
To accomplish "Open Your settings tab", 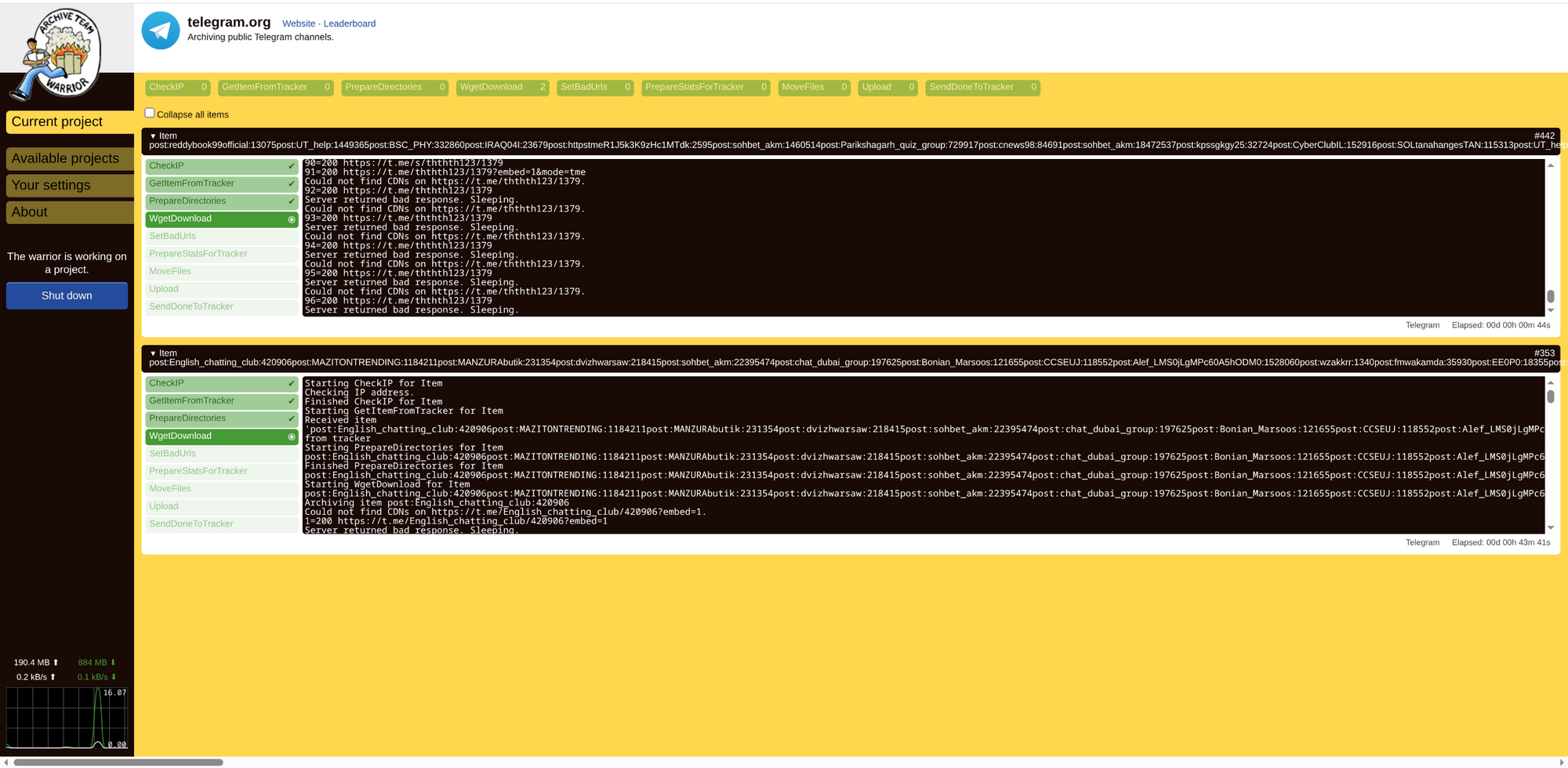I will (x=70, y=185).
